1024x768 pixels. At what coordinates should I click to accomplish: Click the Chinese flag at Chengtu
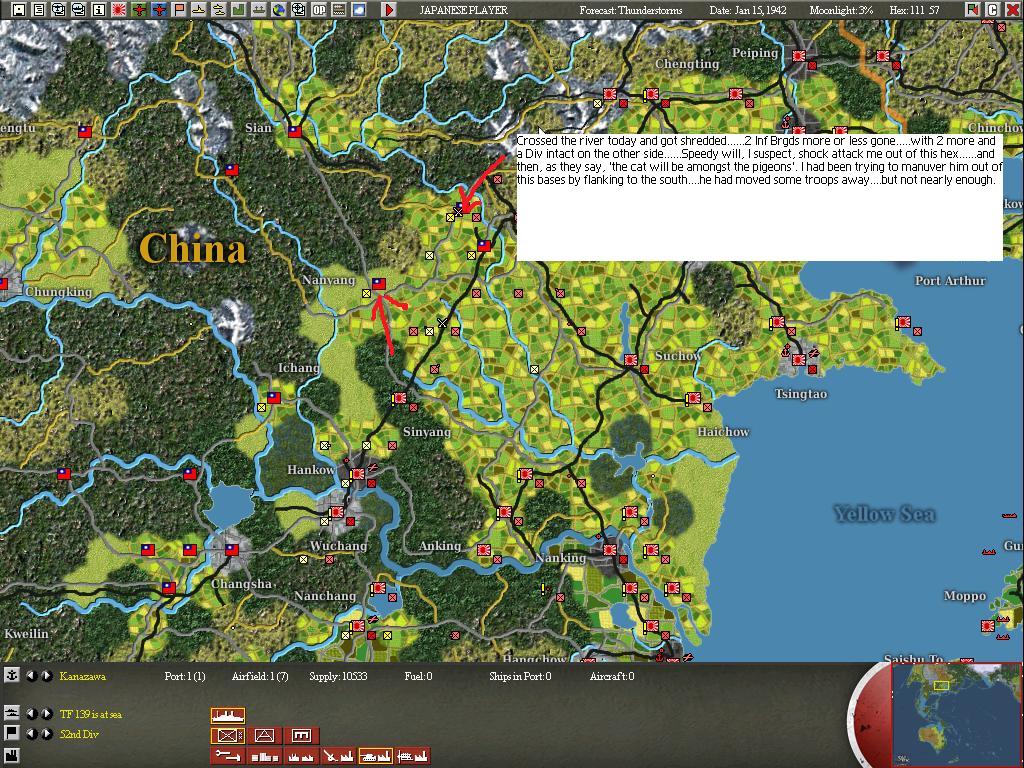coord(85,131)
